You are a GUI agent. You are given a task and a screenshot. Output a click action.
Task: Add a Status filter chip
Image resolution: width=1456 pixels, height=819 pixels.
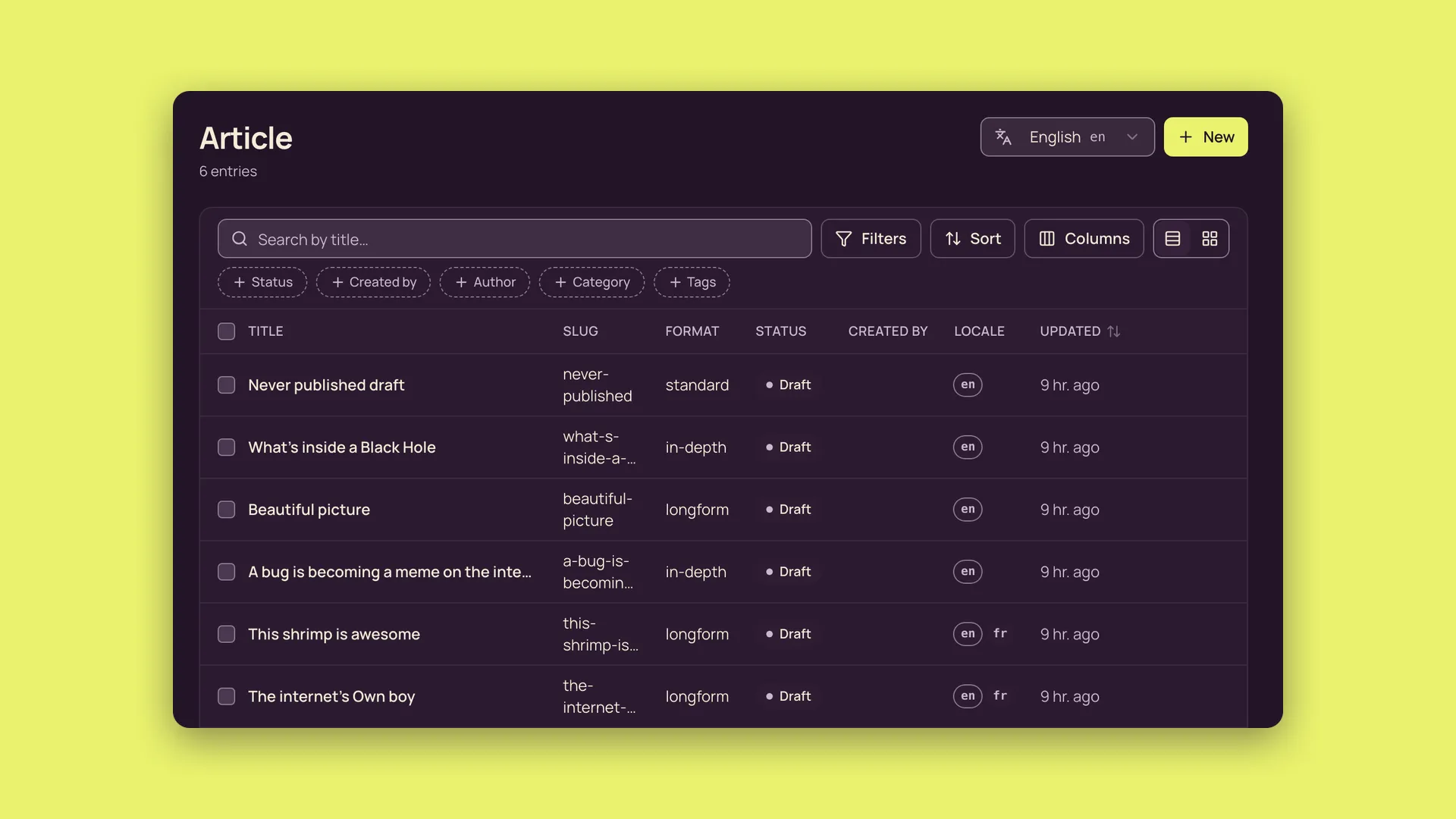click(262, 282)
